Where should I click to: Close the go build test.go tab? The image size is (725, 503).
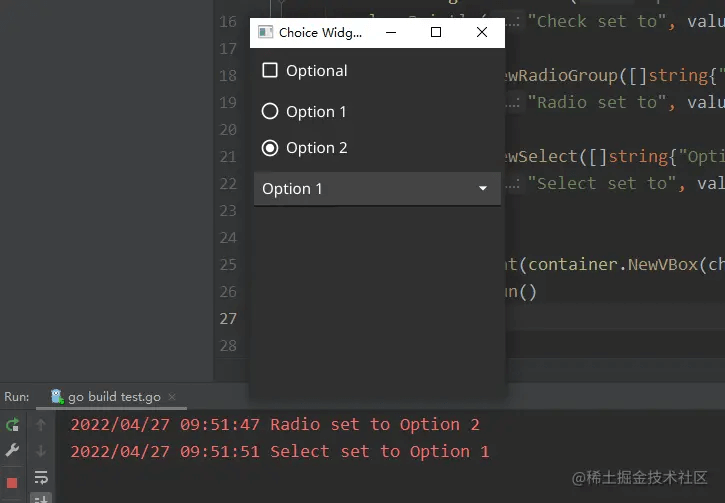172,397
